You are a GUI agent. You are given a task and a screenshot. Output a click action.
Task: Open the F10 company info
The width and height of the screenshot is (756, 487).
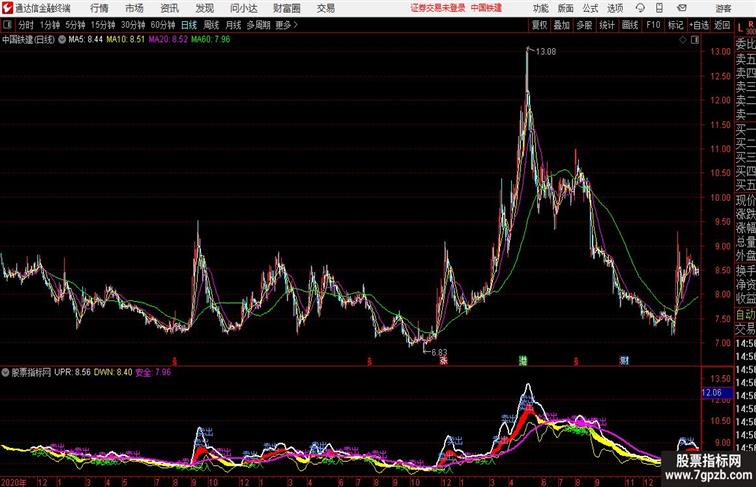(653, 25)
